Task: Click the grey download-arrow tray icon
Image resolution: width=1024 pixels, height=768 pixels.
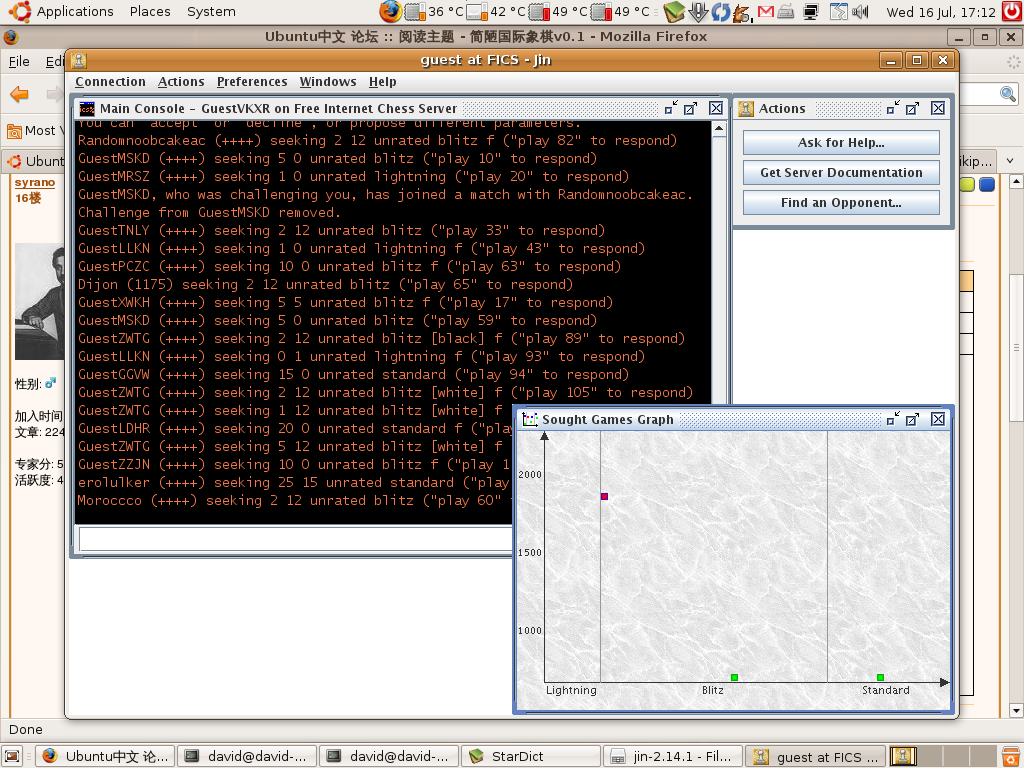Action: coord(698,11)
